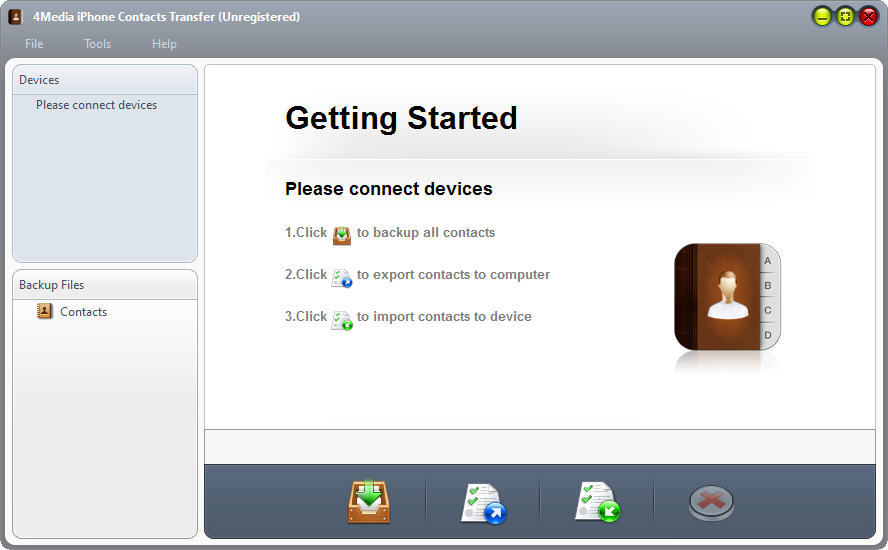Open the Help menu

164,44
